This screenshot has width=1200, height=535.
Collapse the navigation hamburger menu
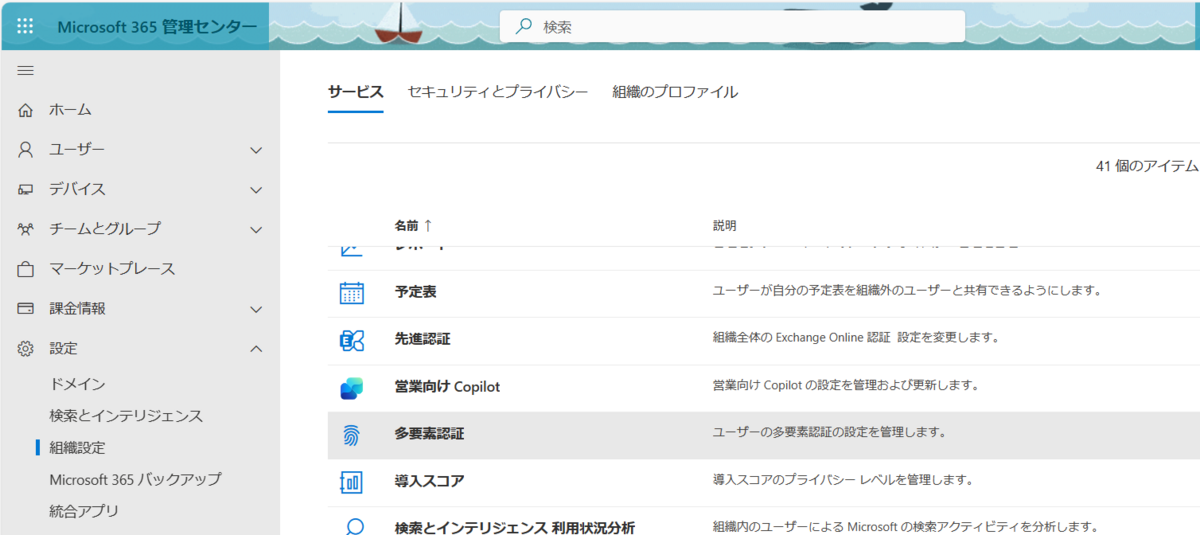(x=26, y=70)
